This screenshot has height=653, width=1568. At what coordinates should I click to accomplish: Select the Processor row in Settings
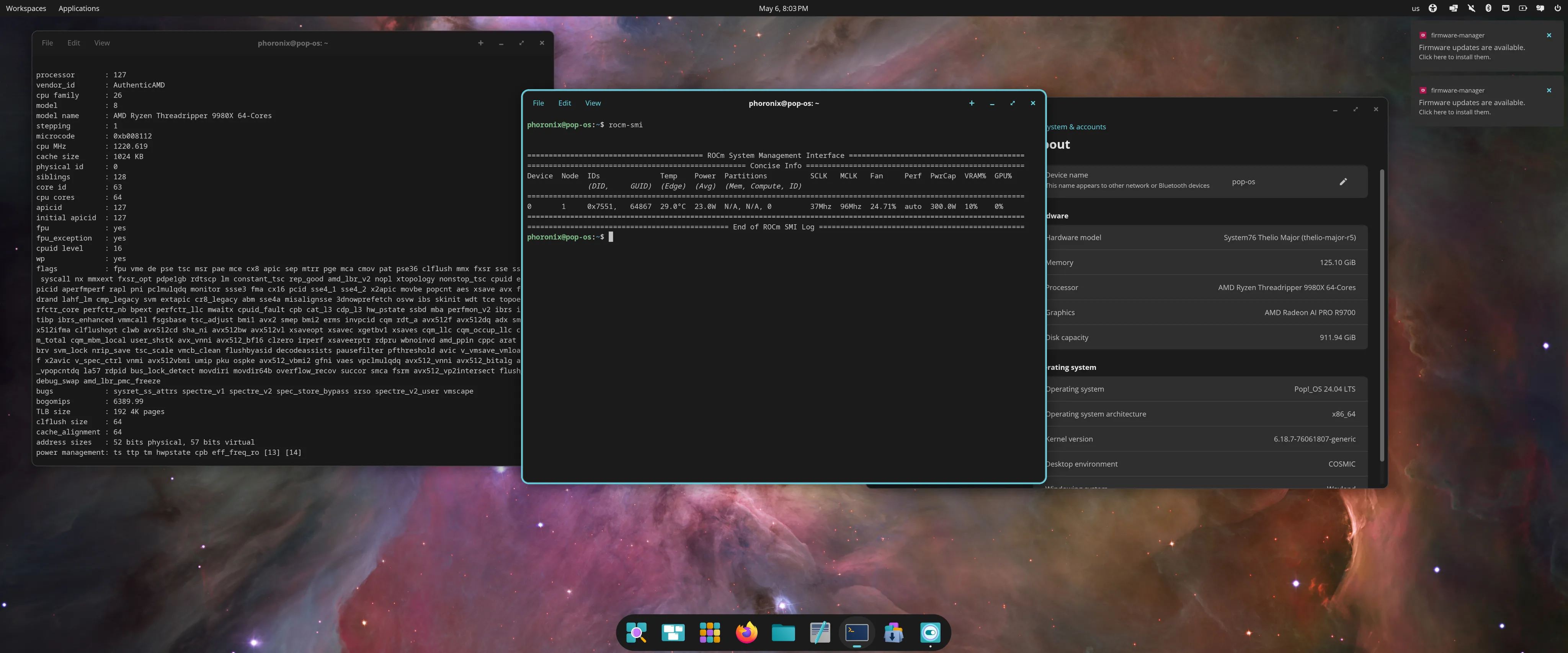1207,288
